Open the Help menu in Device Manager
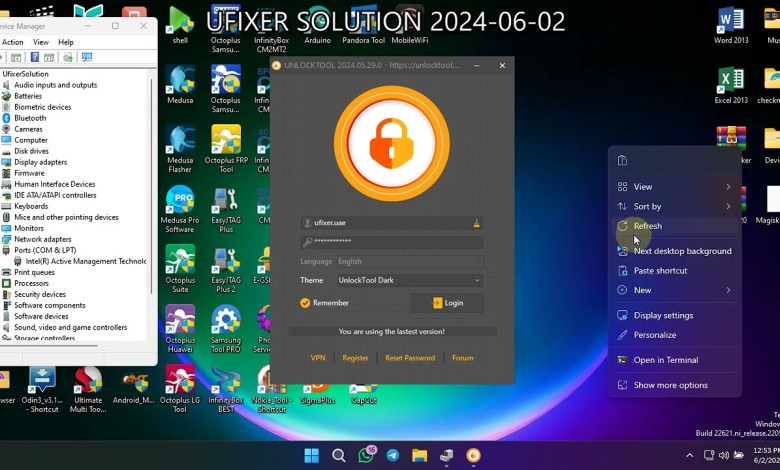780x470 pixels. click(66, 43)
